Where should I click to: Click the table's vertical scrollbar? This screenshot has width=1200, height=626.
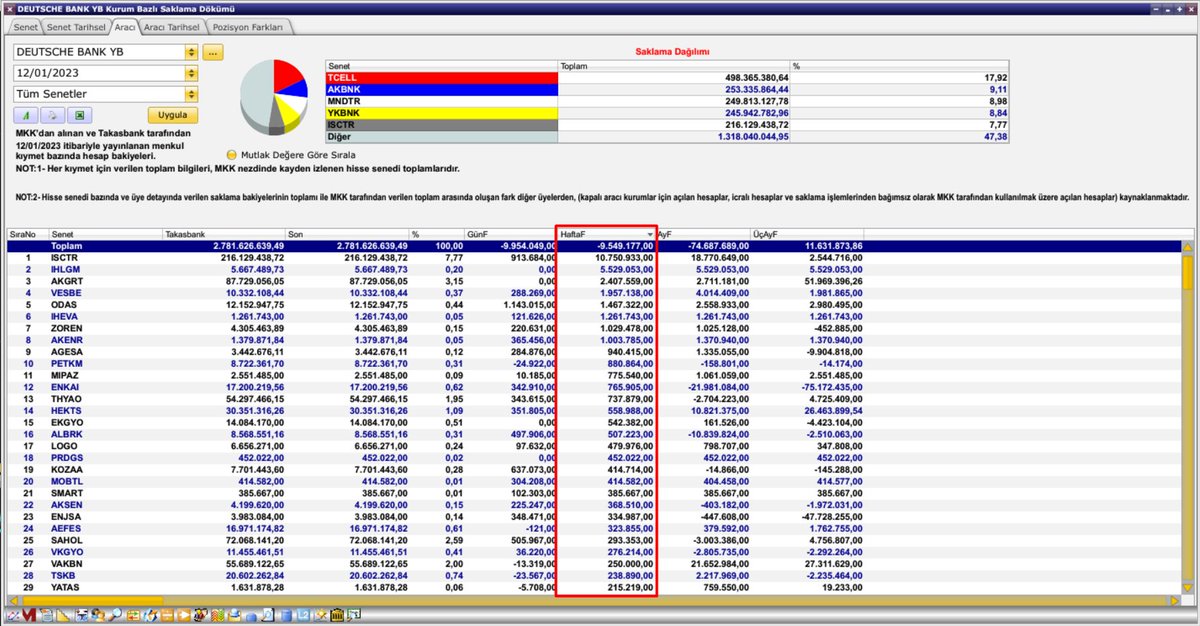(1187, 418)
